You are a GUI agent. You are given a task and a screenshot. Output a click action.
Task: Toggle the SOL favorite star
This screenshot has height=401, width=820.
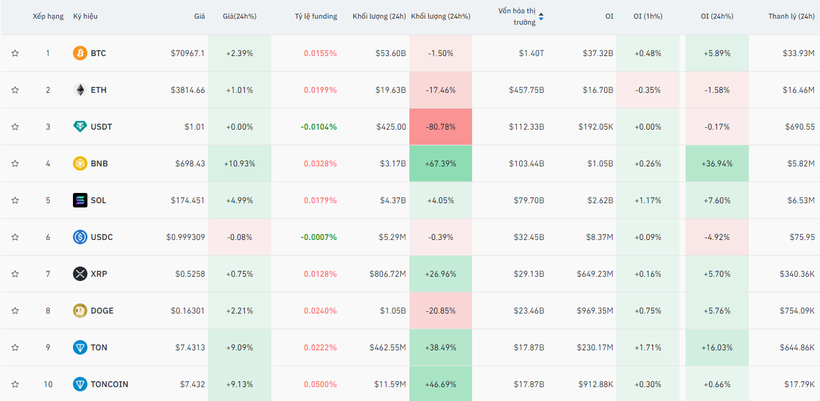[x=15, y=200]
